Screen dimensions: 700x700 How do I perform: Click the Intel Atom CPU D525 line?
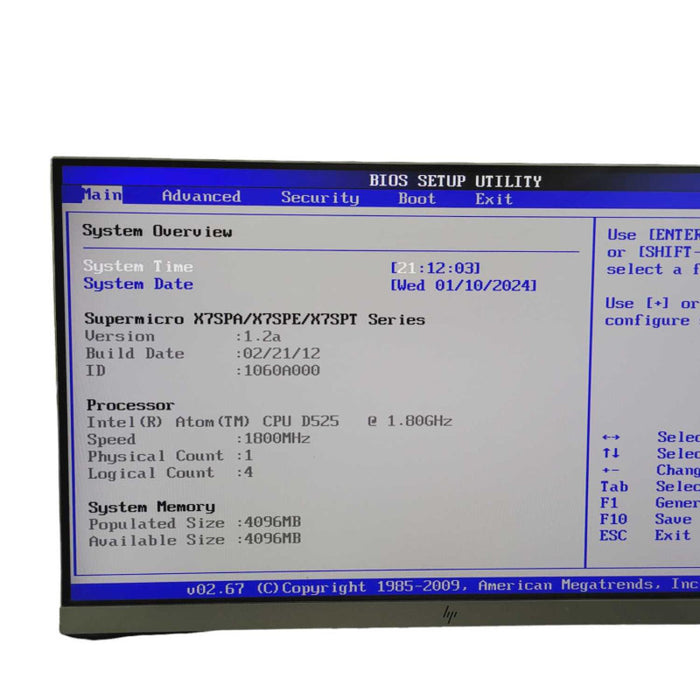(x=269, y=421)
